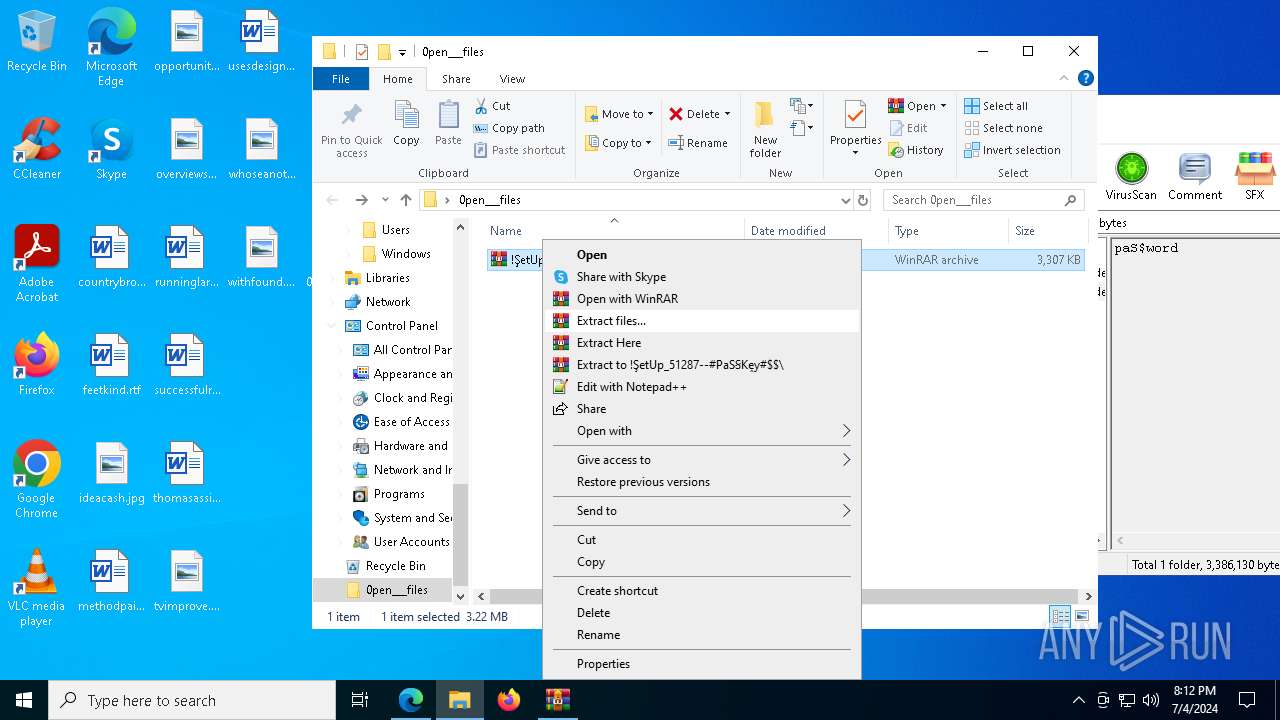Click Copy path in Clipboard group
Image resolution: width=1280 pixels, height=720 pixels.
pyautogui.click(x=509, y=128)
